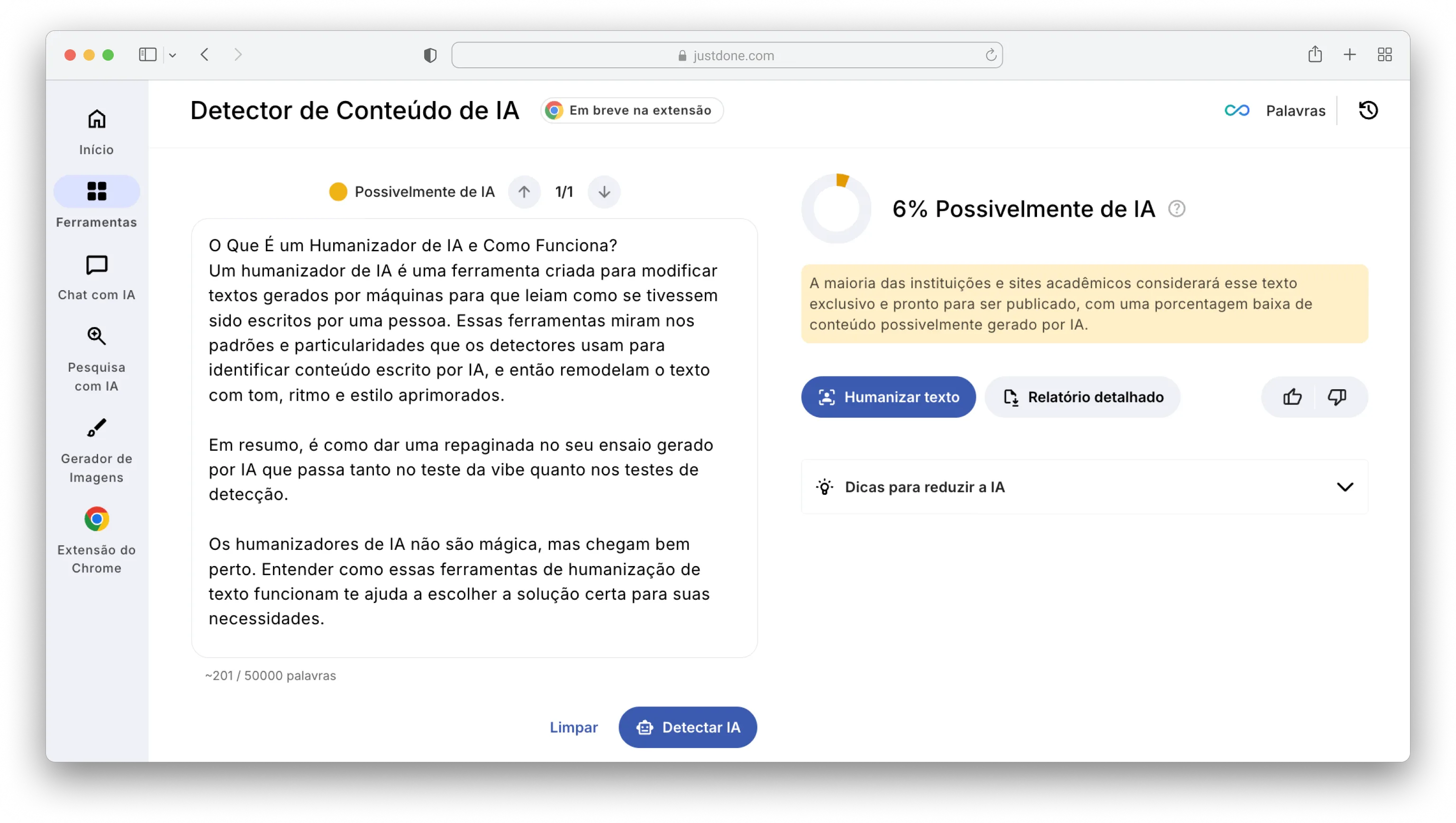Screen dimensions: 1456x823
Task: Click the justdone.com address bar
Action: (x=726, y=55)
